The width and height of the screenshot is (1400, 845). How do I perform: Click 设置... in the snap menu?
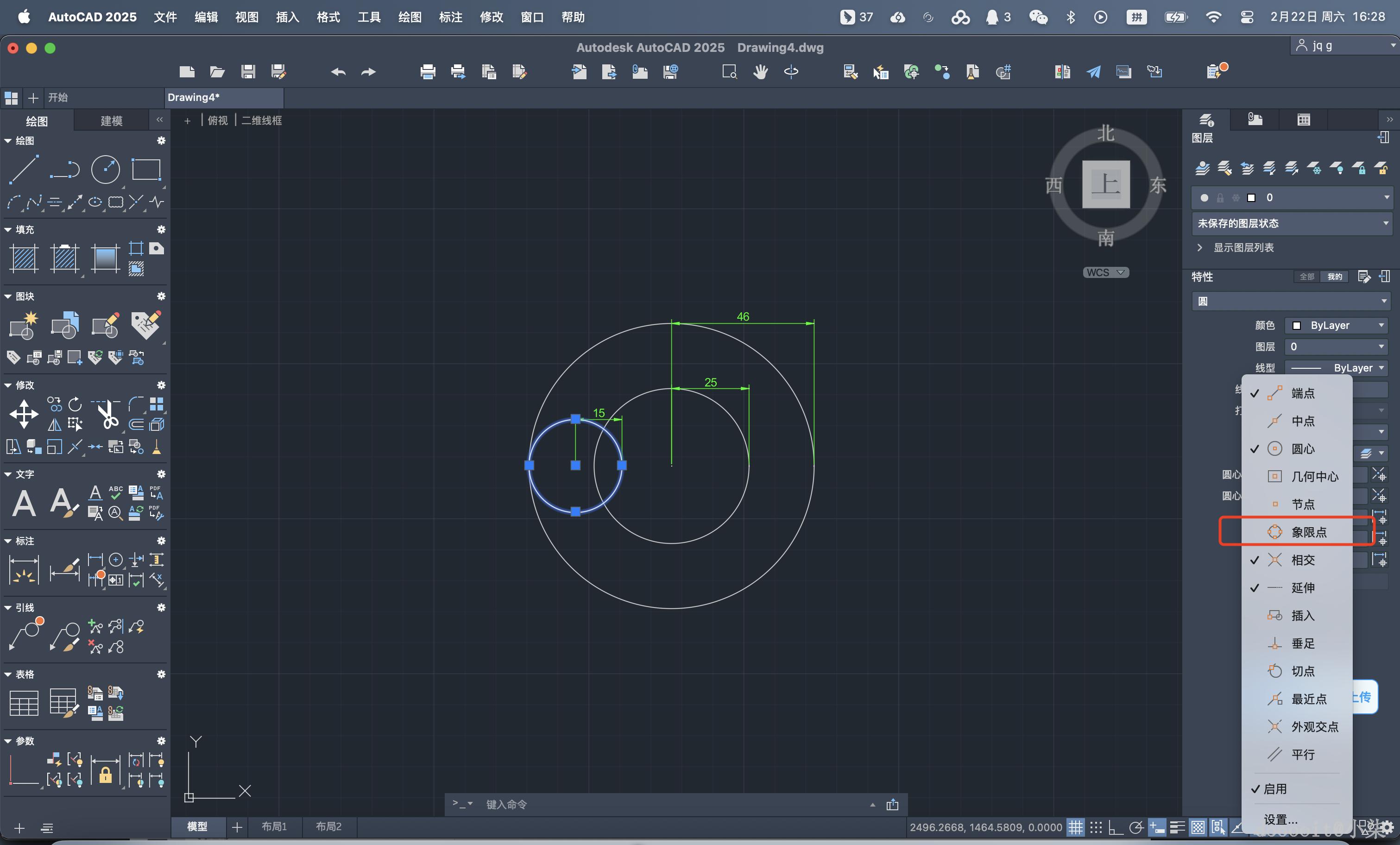point(1280,820)
